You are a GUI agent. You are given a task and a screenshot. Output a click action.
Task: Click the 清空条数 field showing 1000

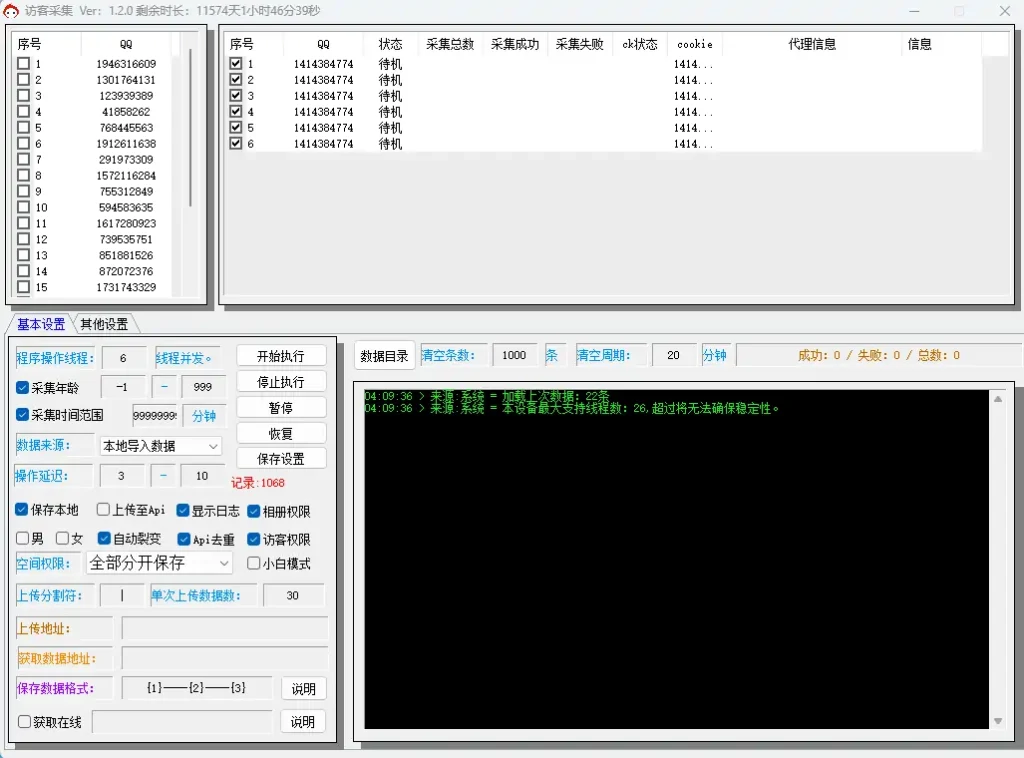[x=514, y=355]
